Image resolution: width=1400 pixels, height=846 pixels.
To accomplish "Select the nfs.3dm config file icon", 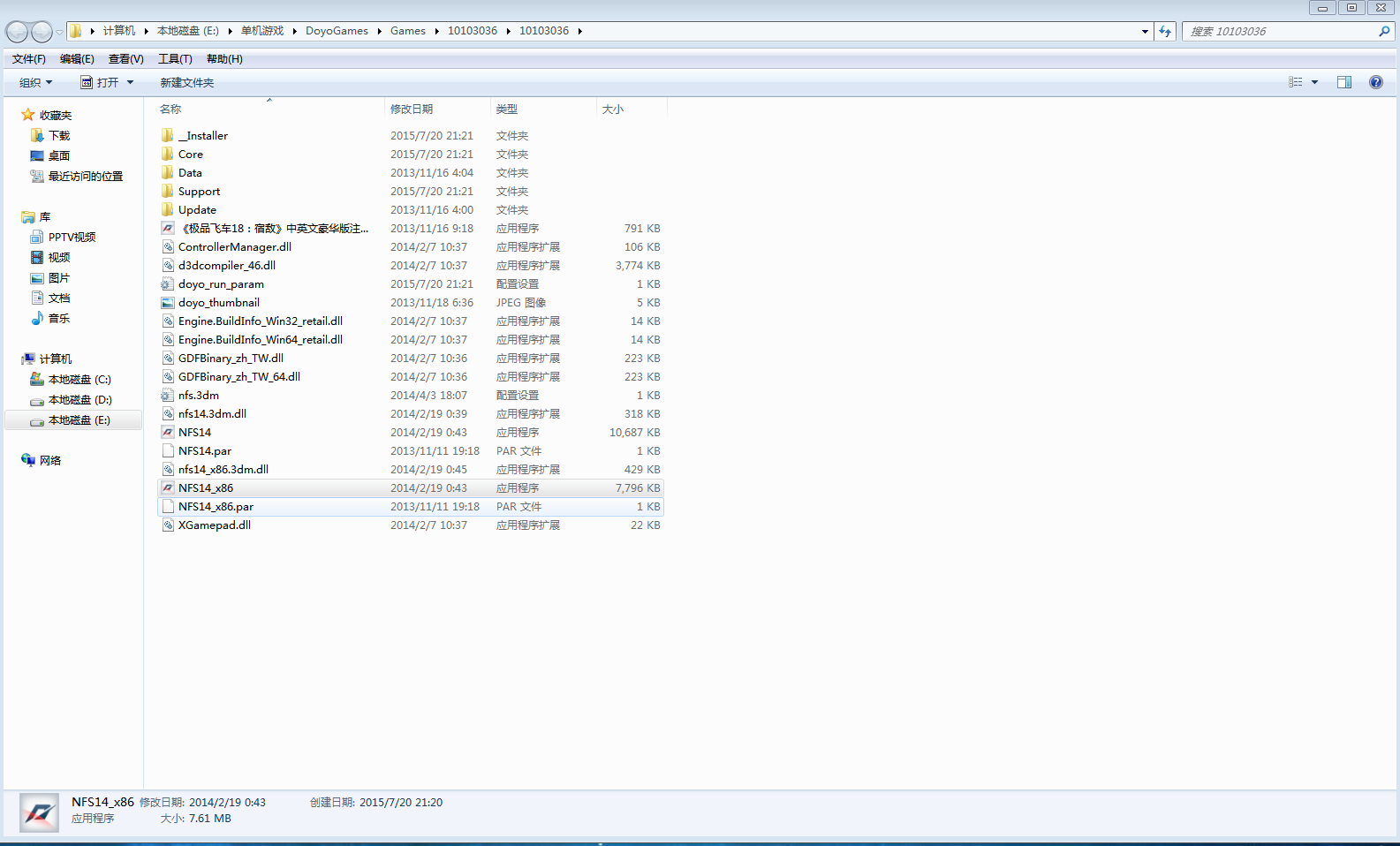I will [x=168, y=395].
